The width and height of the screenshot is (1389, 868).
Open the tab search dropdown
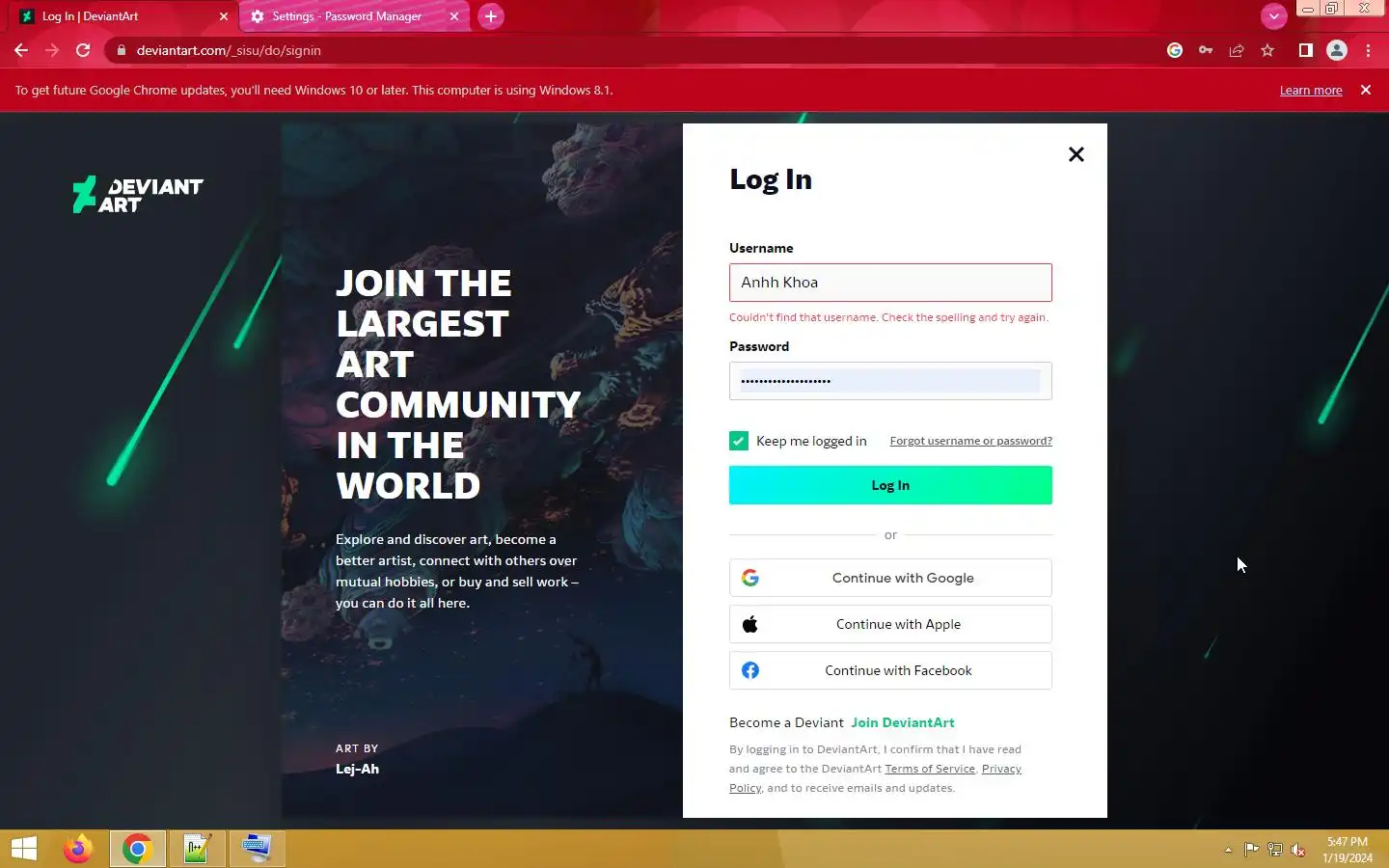point(1274,16)
